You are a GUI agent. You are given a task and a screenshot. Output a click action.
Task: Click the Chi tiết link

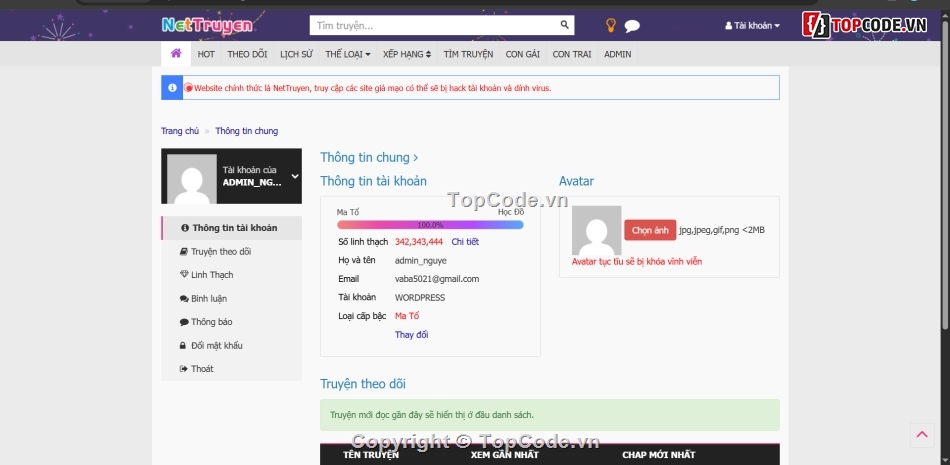[465, 242]
